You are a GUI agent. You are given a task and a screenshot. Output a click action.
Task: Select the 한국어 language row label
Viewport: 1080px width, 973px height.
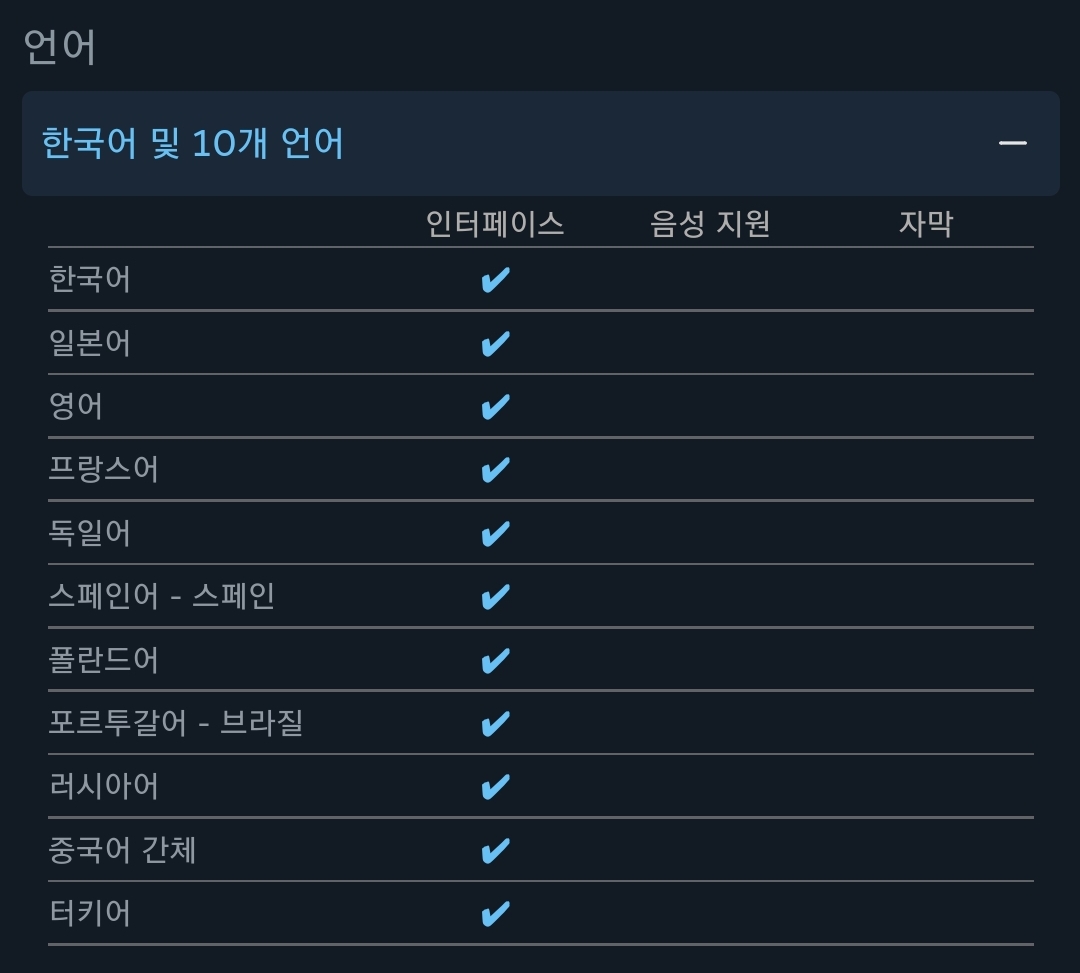click(x=90, y=279)
